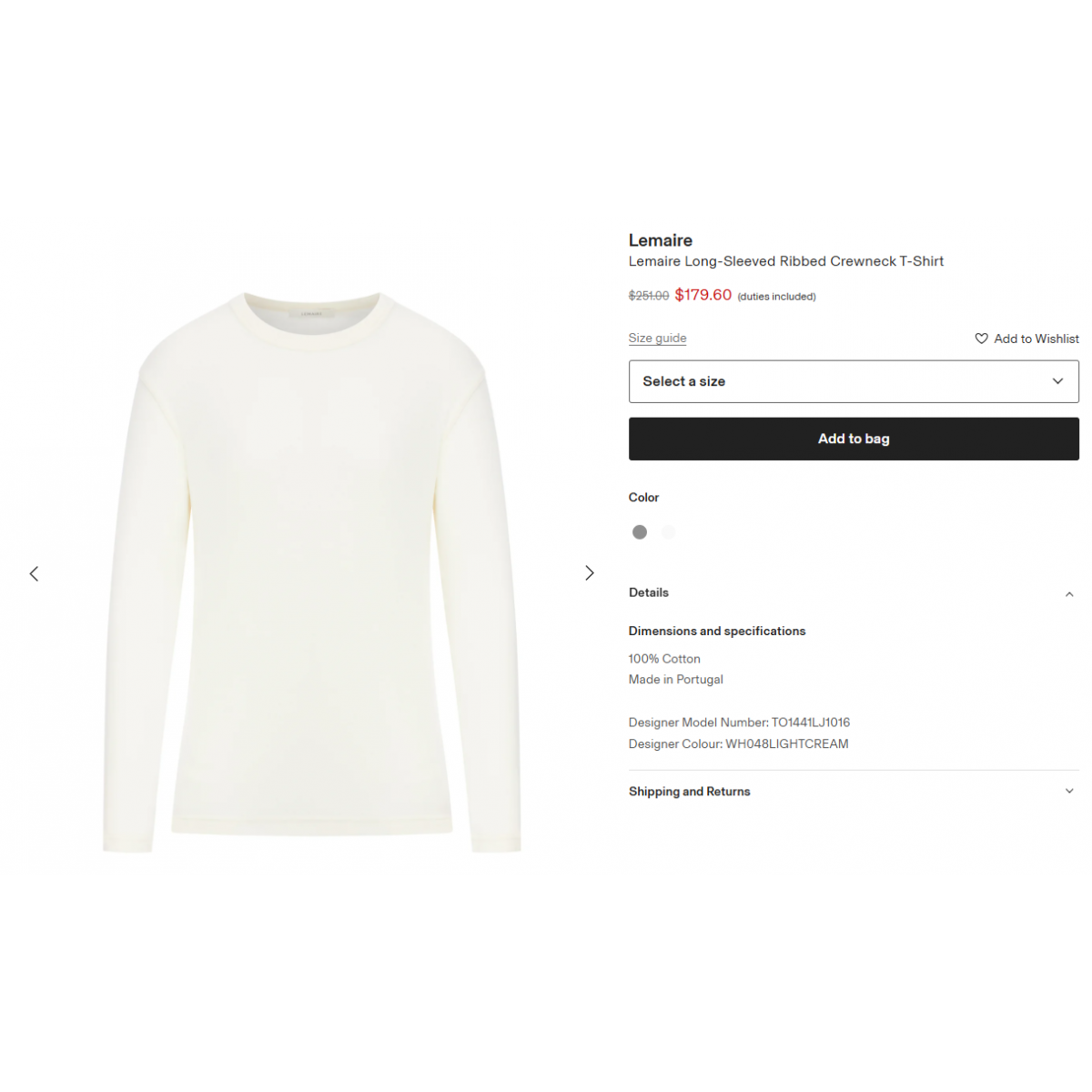The width and height of the screenshot is (1092, 1092).
Task: Expand the Shipping and Returns chevron
Action: pos(1069,791)
